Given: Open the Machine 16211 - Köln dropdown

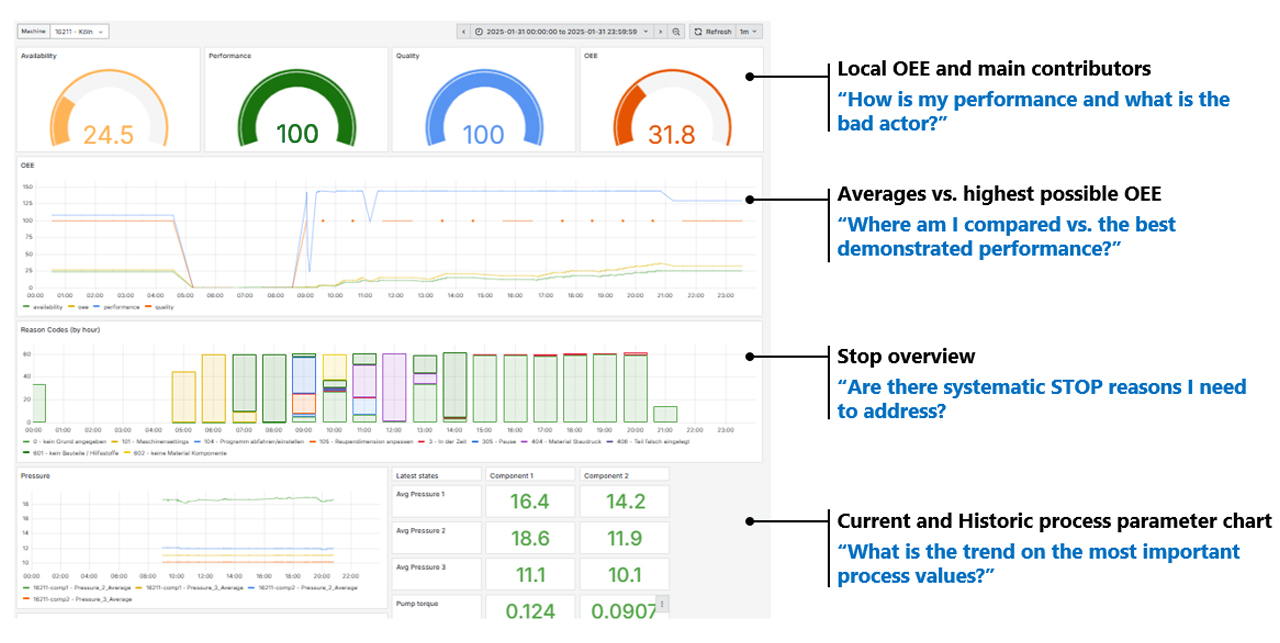Looking at the screenshot, I should coord(80,32).
